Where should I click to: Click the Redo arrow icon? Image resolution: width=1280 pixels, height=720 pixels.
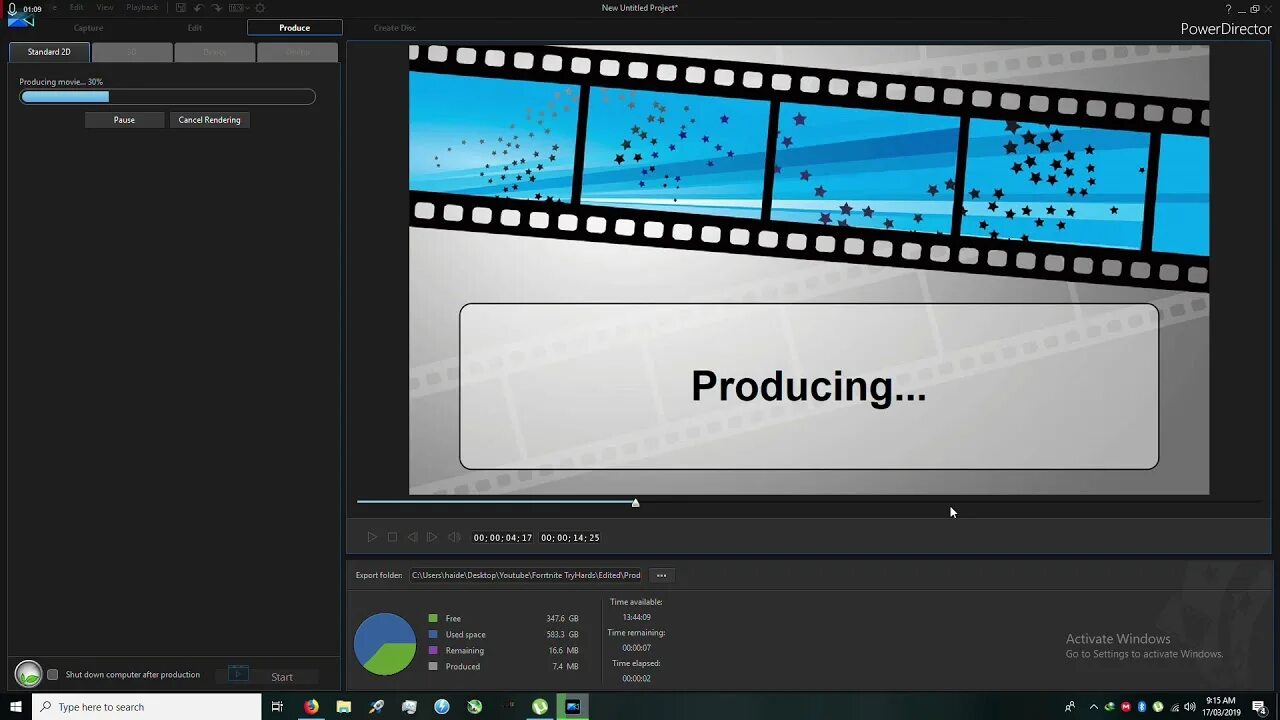(x=217, y=8)
